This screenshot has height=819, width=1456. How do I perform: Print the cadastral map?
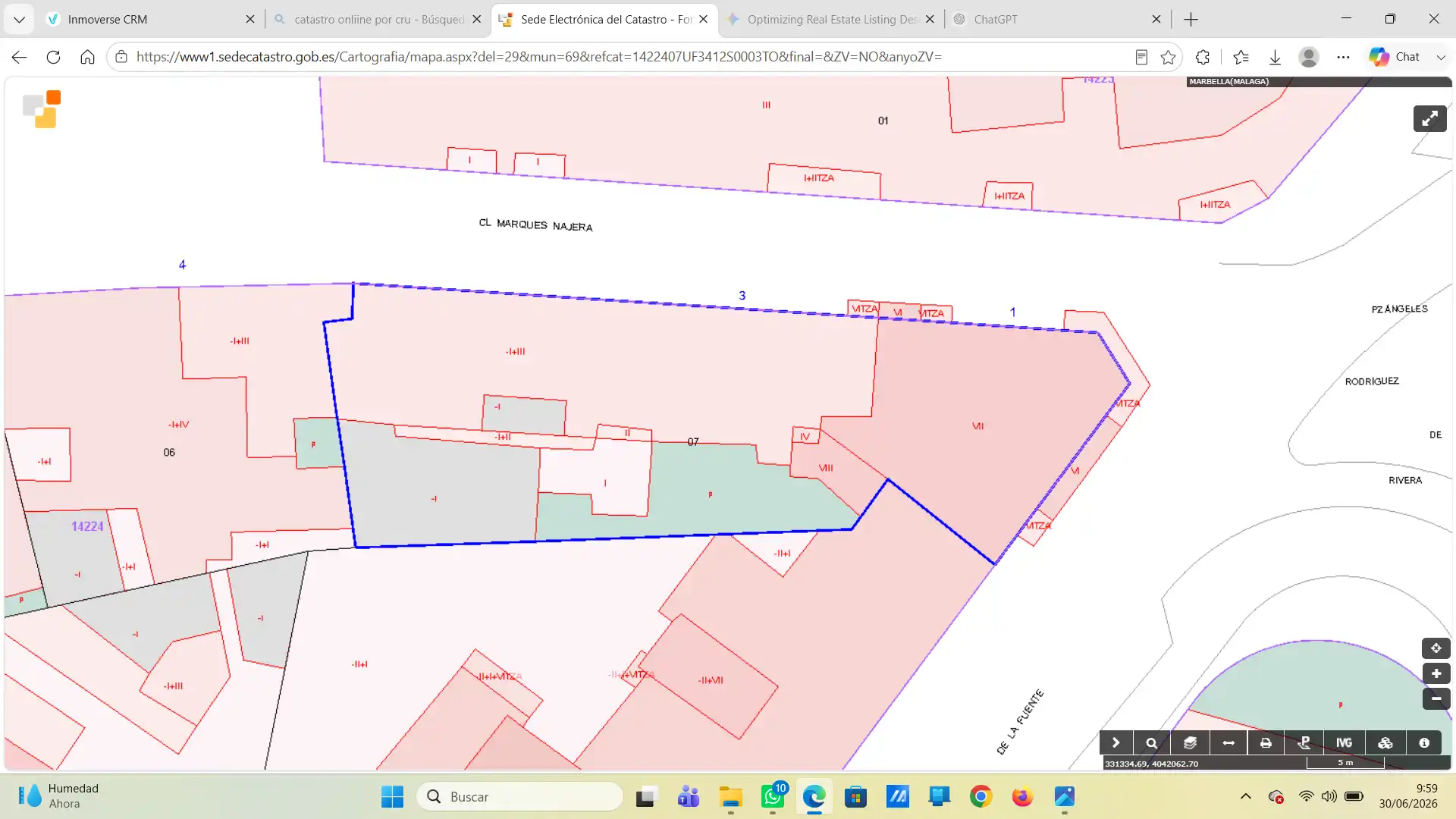(x=1266, y=743)
